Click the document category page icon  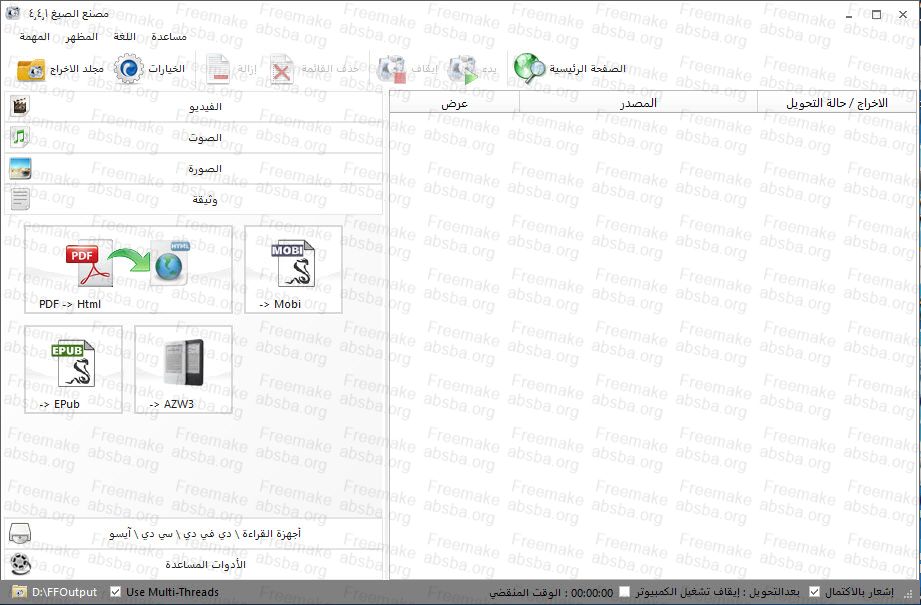pos(20,199)
